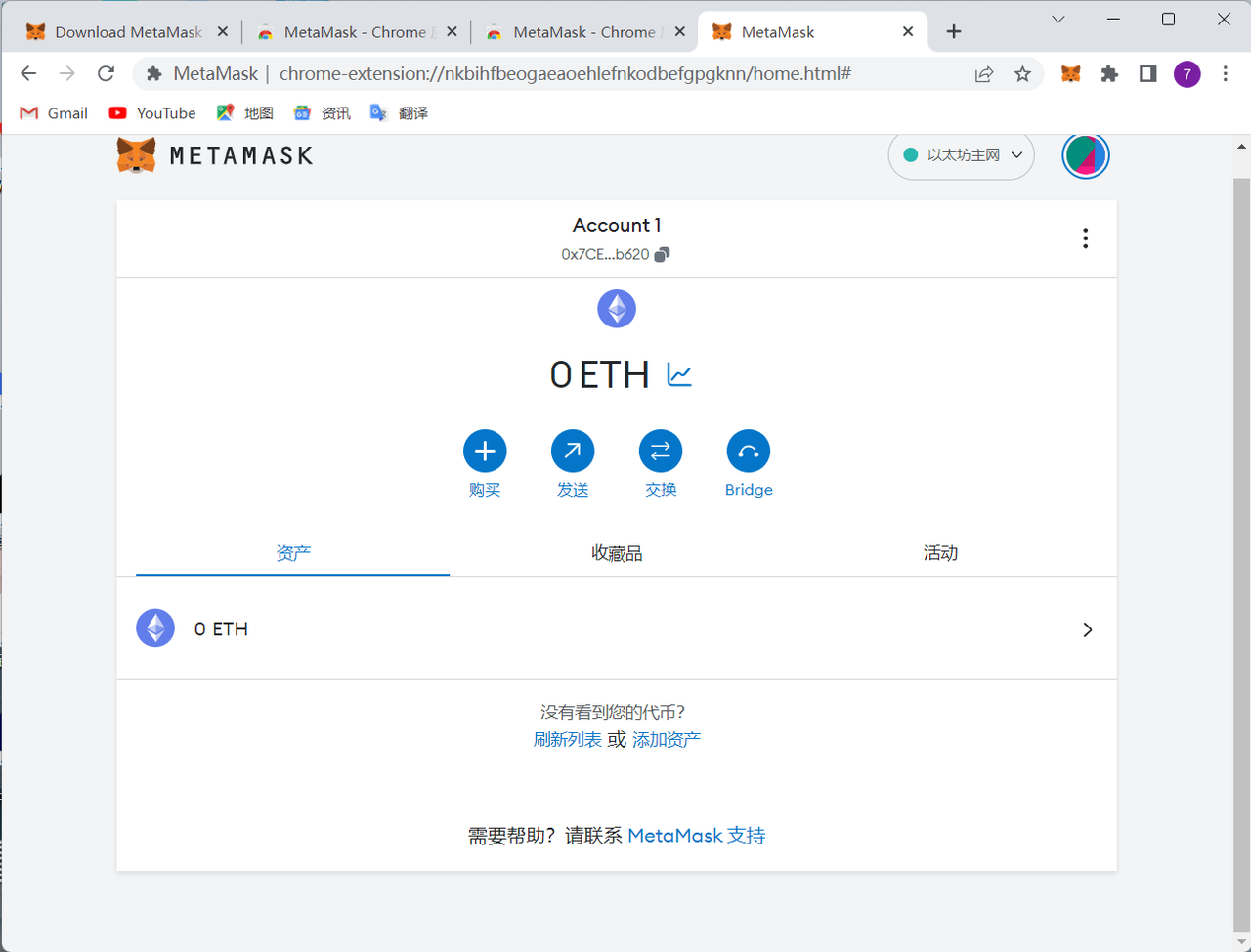
Task: Open MetaMask extension icon in Chrome toolbar
Action: 1071,74
